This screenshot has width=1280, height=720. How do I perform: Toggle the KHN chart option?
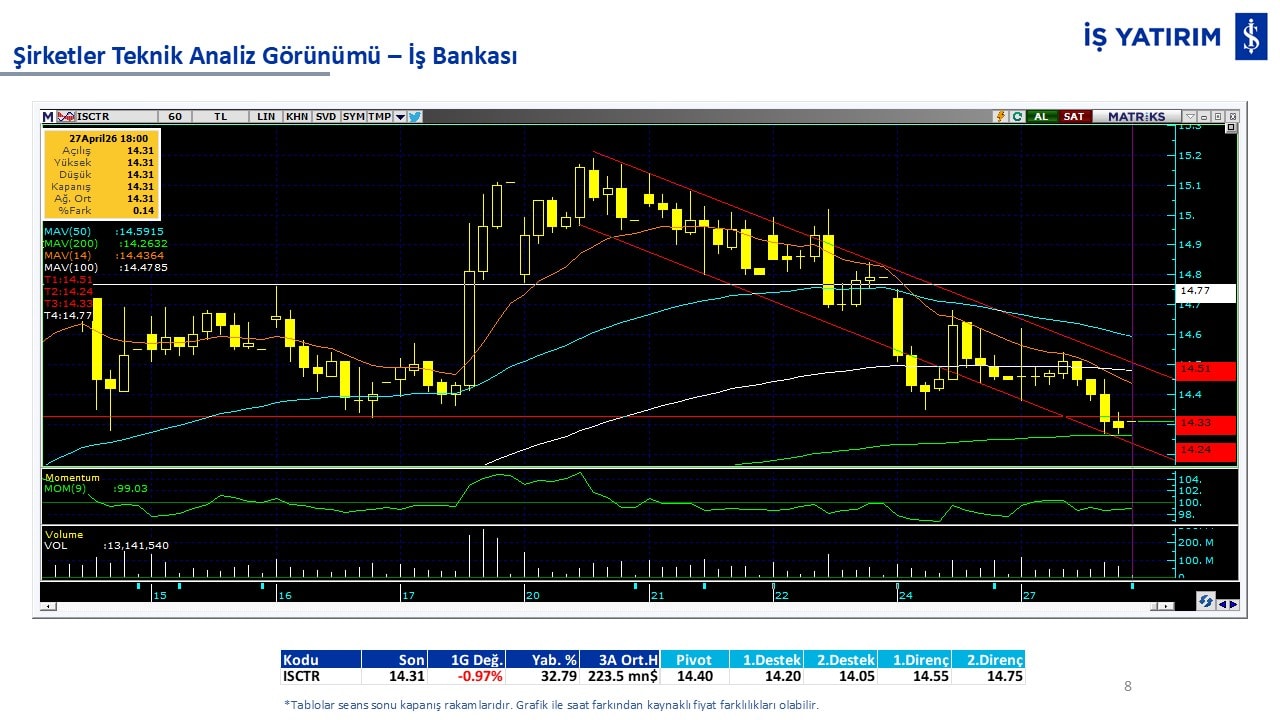point(297,116)
